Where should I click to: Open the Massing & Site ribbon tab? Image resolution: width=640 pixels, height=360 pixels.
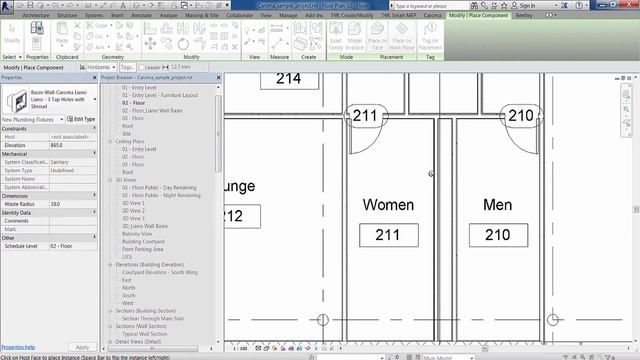202,15
